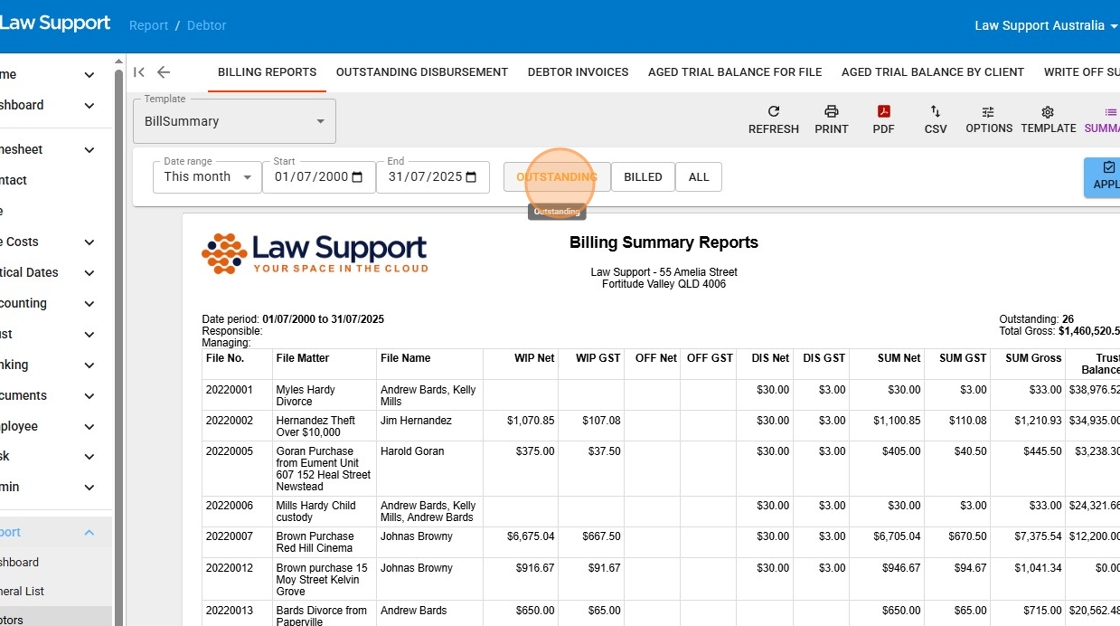Click file number 20220007

pyautogui.click(x=229, y=536)
